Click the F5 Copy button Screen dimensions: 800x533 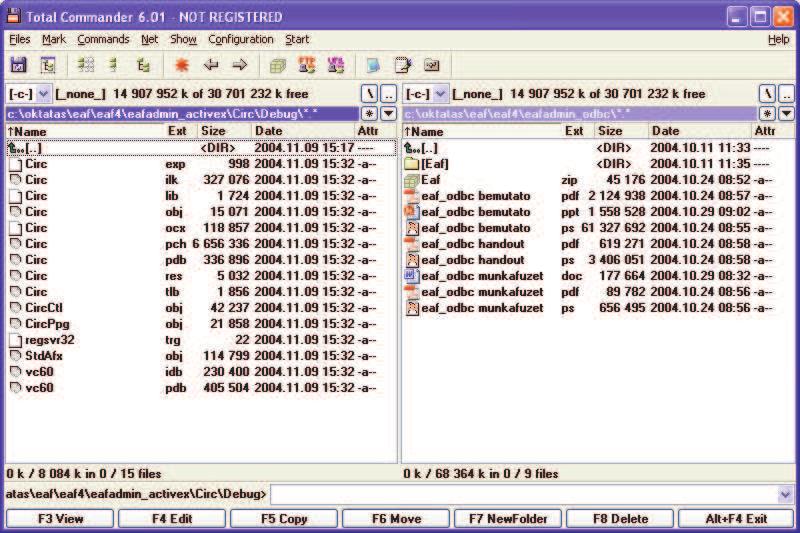pyautogui.click(x=284, y=519)
